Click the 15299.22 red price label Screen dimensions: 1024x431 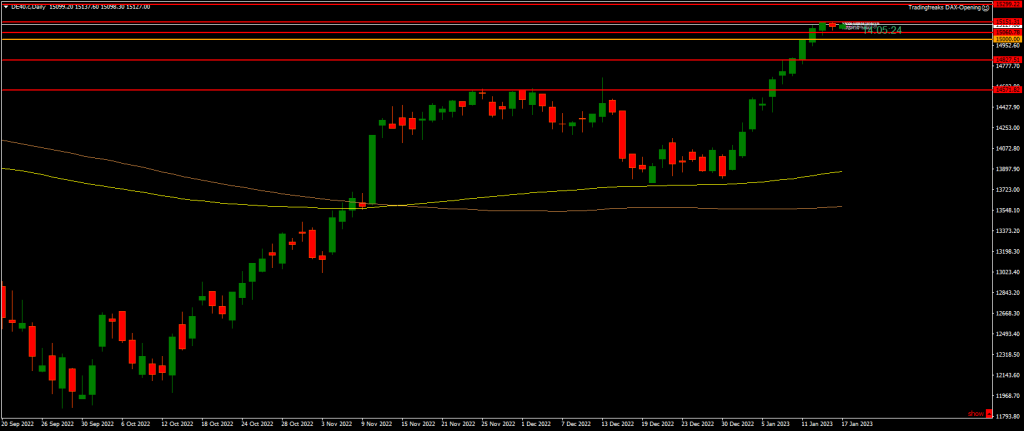click(1007, 4)
